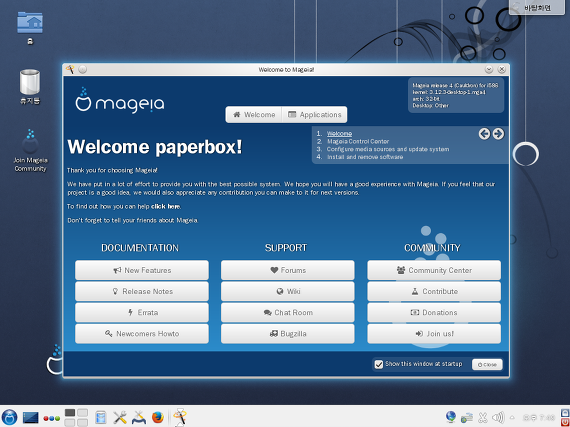This screenshot has width=570, height=427.
Task: Click the Contribute button
Action: click(x=434, y=291)
